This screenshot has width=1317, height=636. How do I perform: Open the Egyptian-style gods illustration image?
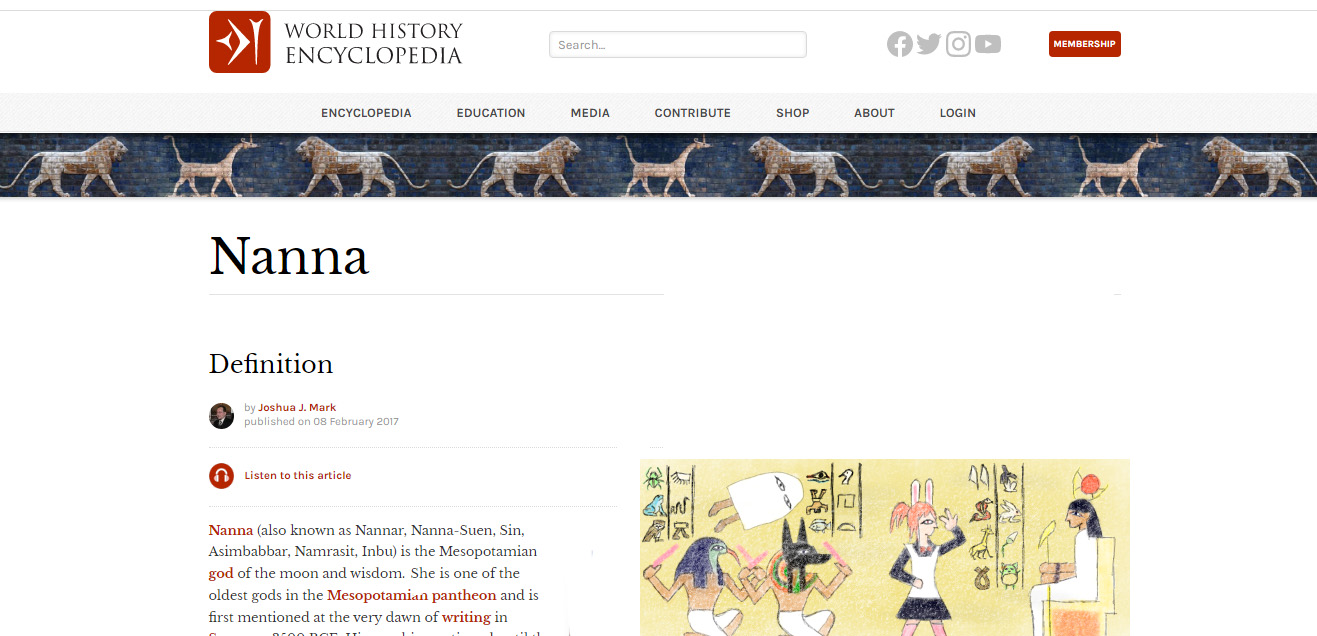tap(885, 548)
